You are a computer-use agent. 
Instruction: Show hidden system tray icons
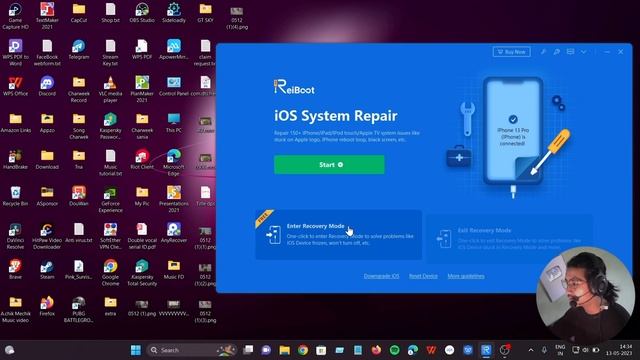click(x=531, y=350)
